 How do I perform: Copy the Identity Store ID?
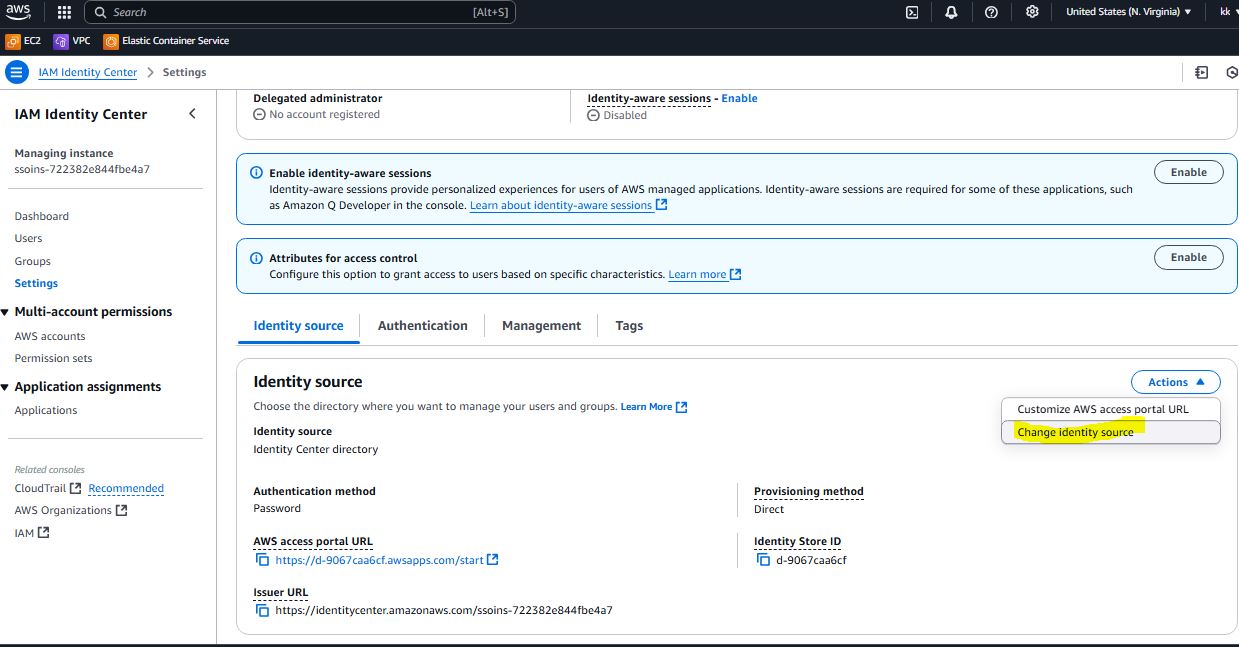(x=763, y=560)
